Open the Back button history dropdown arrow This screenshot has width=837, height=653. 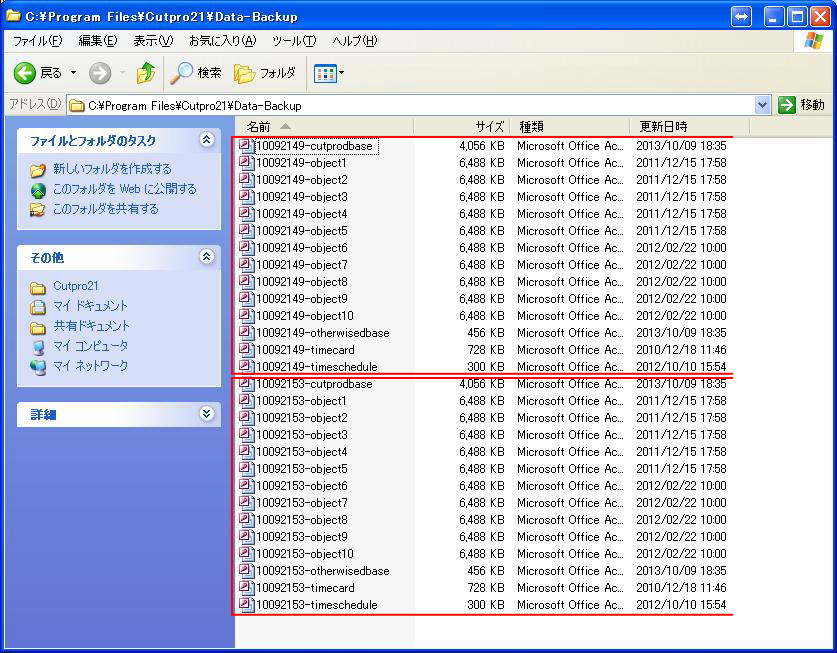(73, 73)
